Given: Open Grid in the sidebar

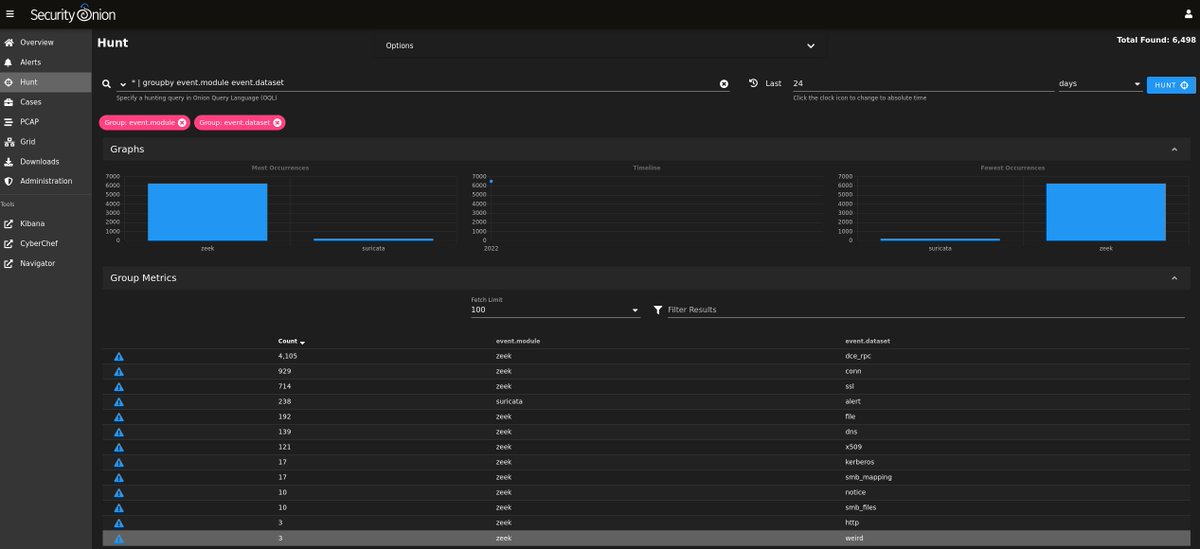Looking at the screenshot, I should 45,142.
